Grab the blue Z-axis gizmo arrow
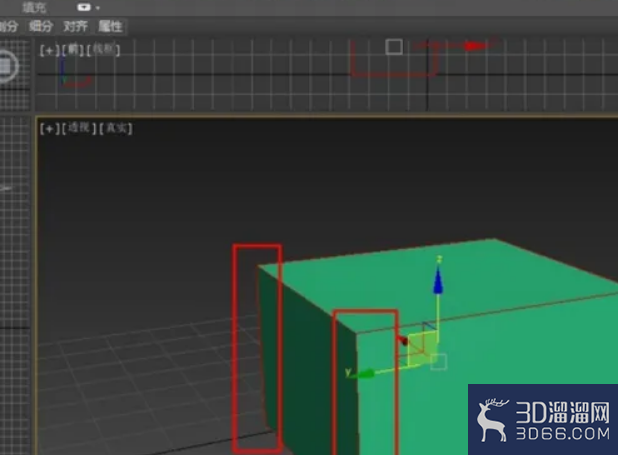Image resolution: width=618 pixels, height=455 pixels. (x=438, y=280)
